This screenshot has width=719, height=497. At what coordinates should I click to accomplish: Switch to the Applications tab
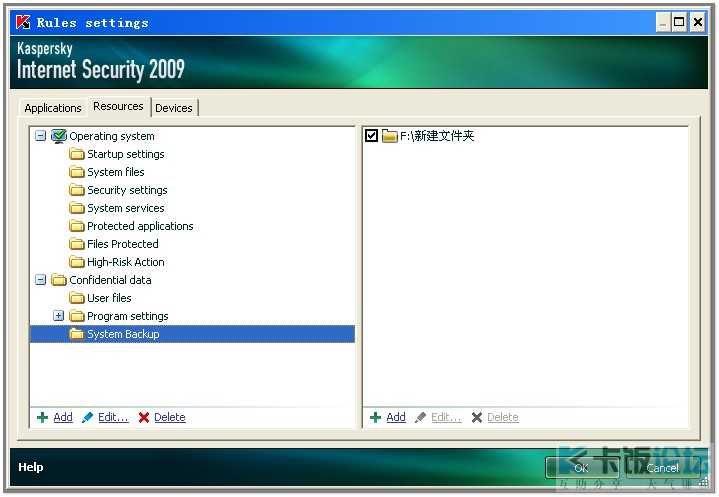(x=53, y=108)
